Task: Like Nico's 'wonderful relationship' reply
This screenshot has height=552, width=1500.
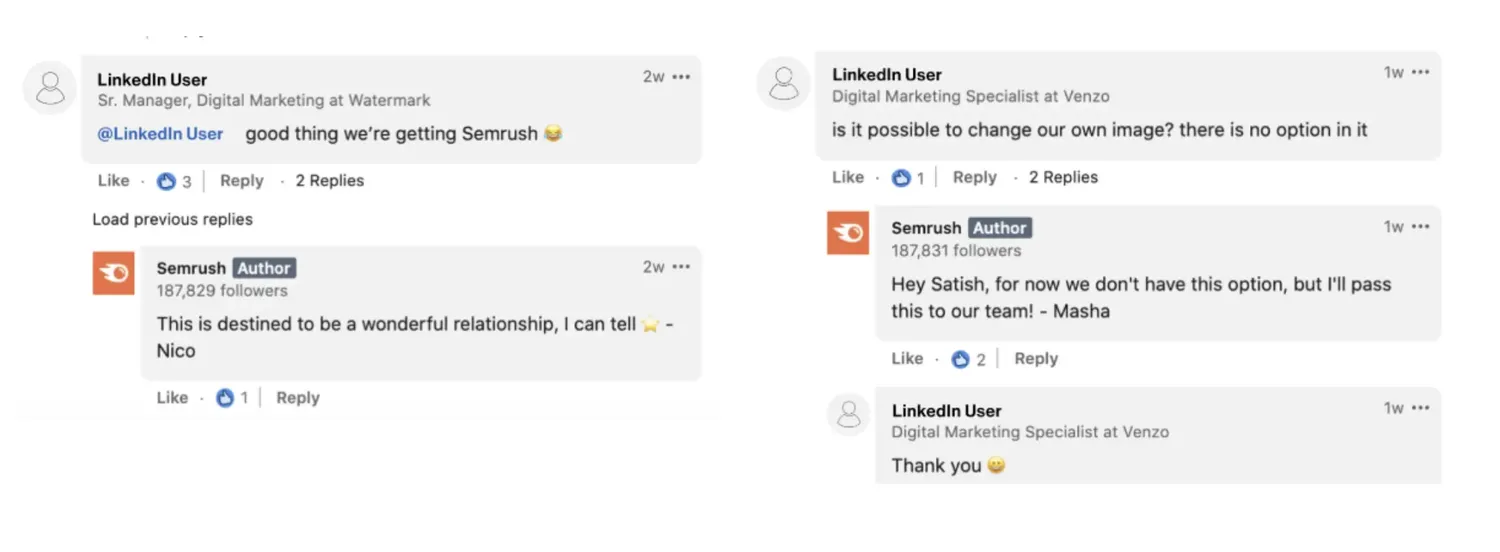Action: [x=172, y=398]
